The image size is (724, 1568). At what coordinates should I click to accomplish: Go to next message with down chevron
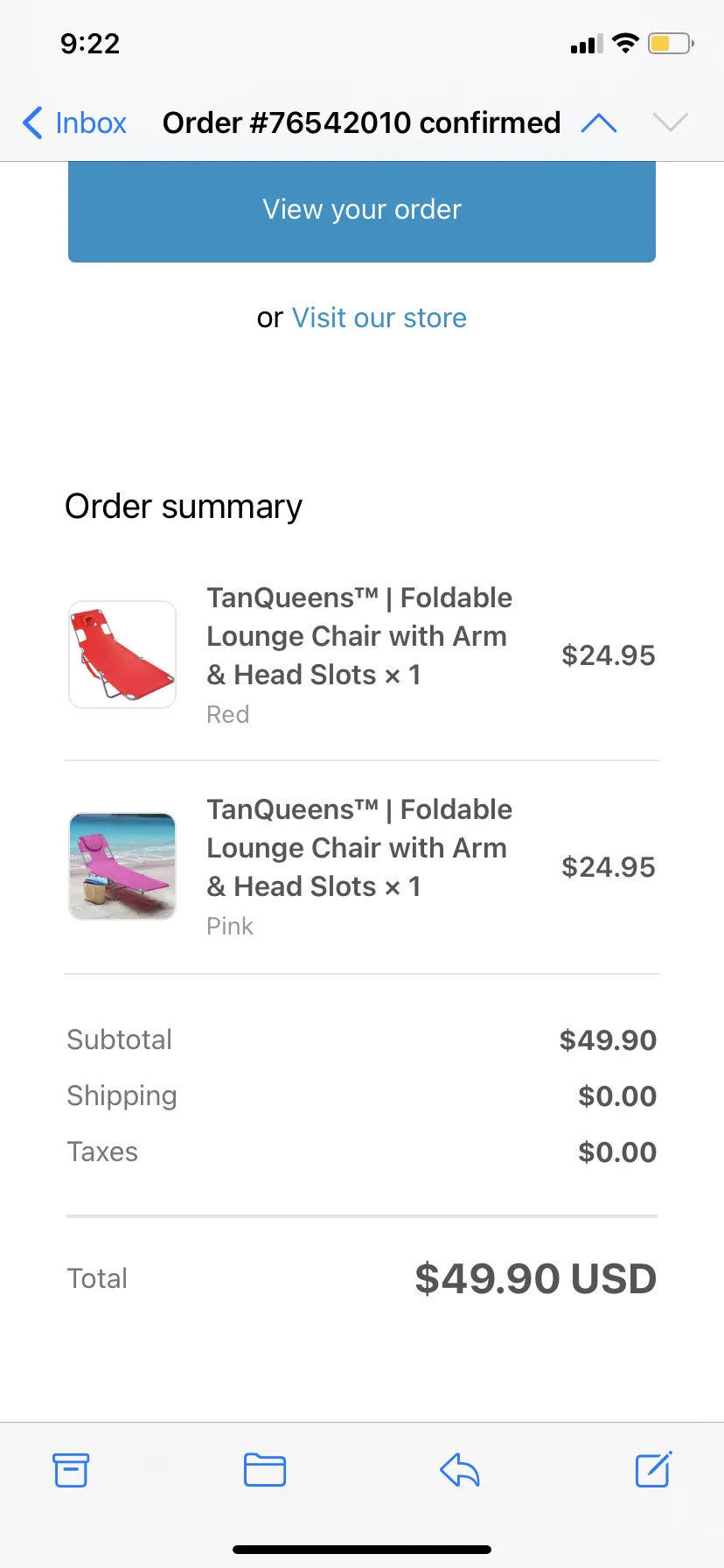coord(671,123)
